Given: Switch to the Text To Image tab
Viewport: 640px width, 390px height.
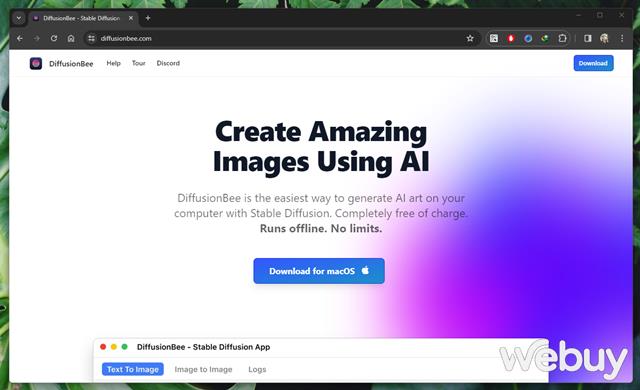Looking at the screenshot, I should coord(133,369).
